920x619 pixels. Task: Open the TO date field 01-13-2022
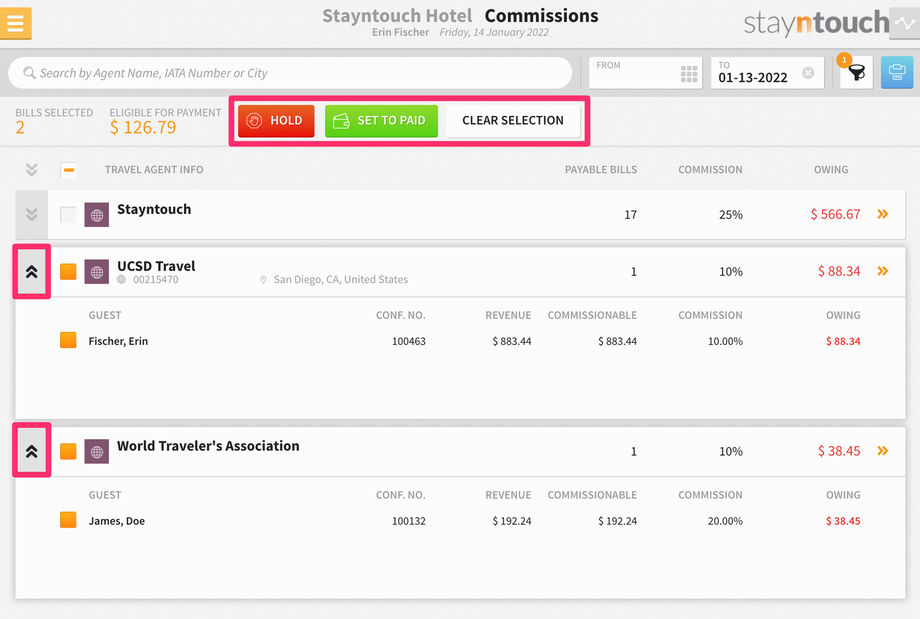[767, 73]
